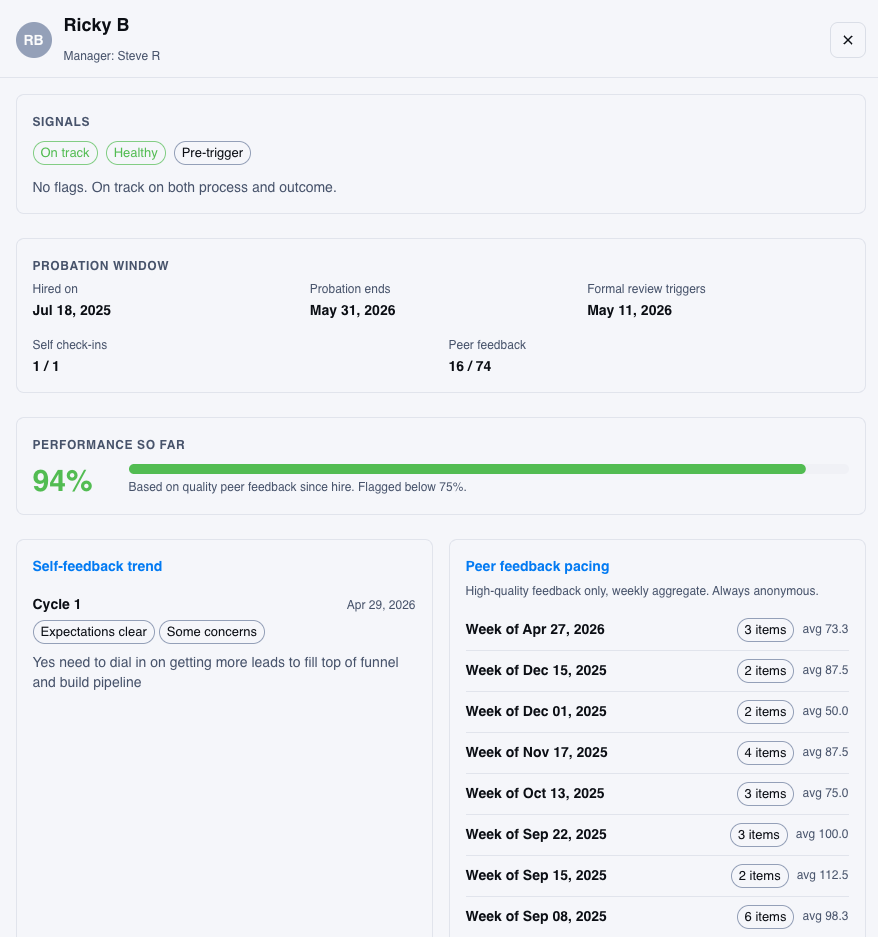Click the 3 items badge for Apr 27 week
The width and height of the screenshot is (878, 937).
[x=765, y=630]
